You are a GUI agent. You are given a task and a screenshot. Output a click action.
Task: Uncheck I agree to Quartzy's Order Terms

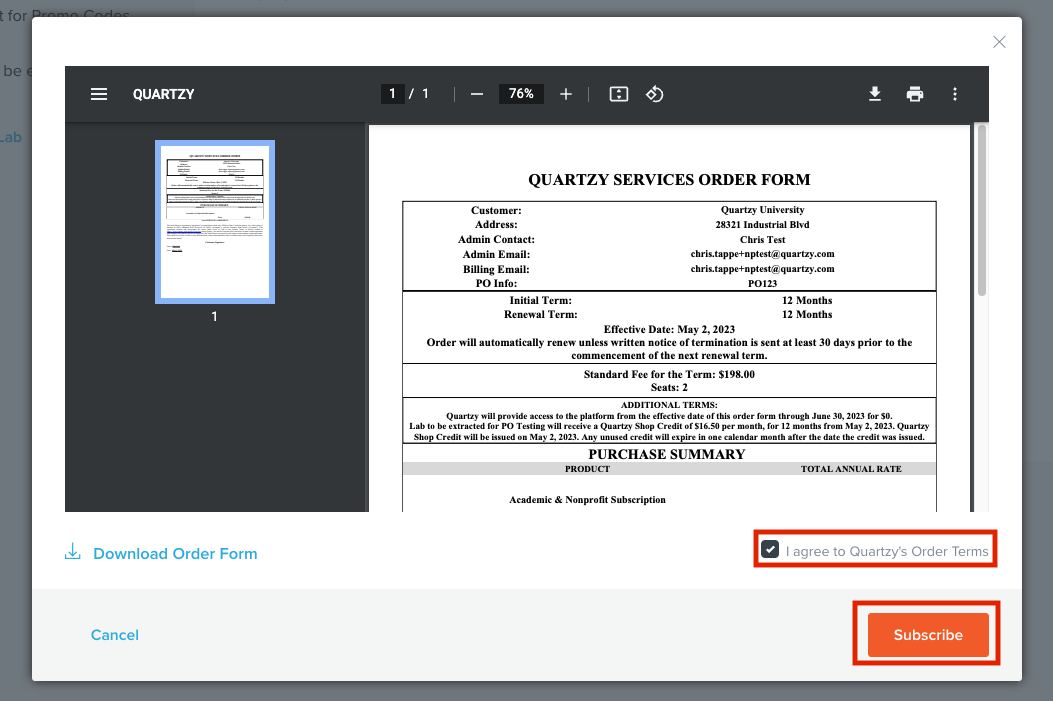[770, 549]
